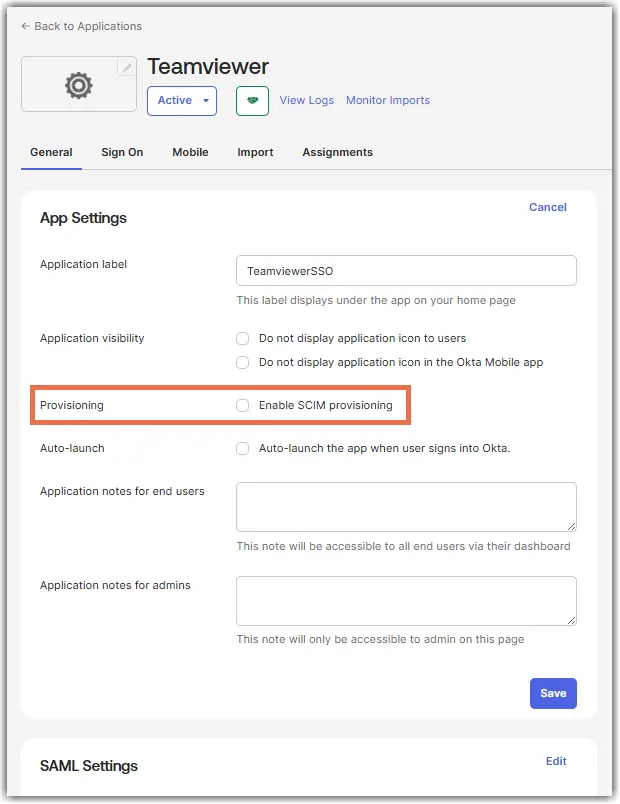The image size is (620, 804).
Task: Open Monitor Imports link
Action: click(x=388, y=100)
